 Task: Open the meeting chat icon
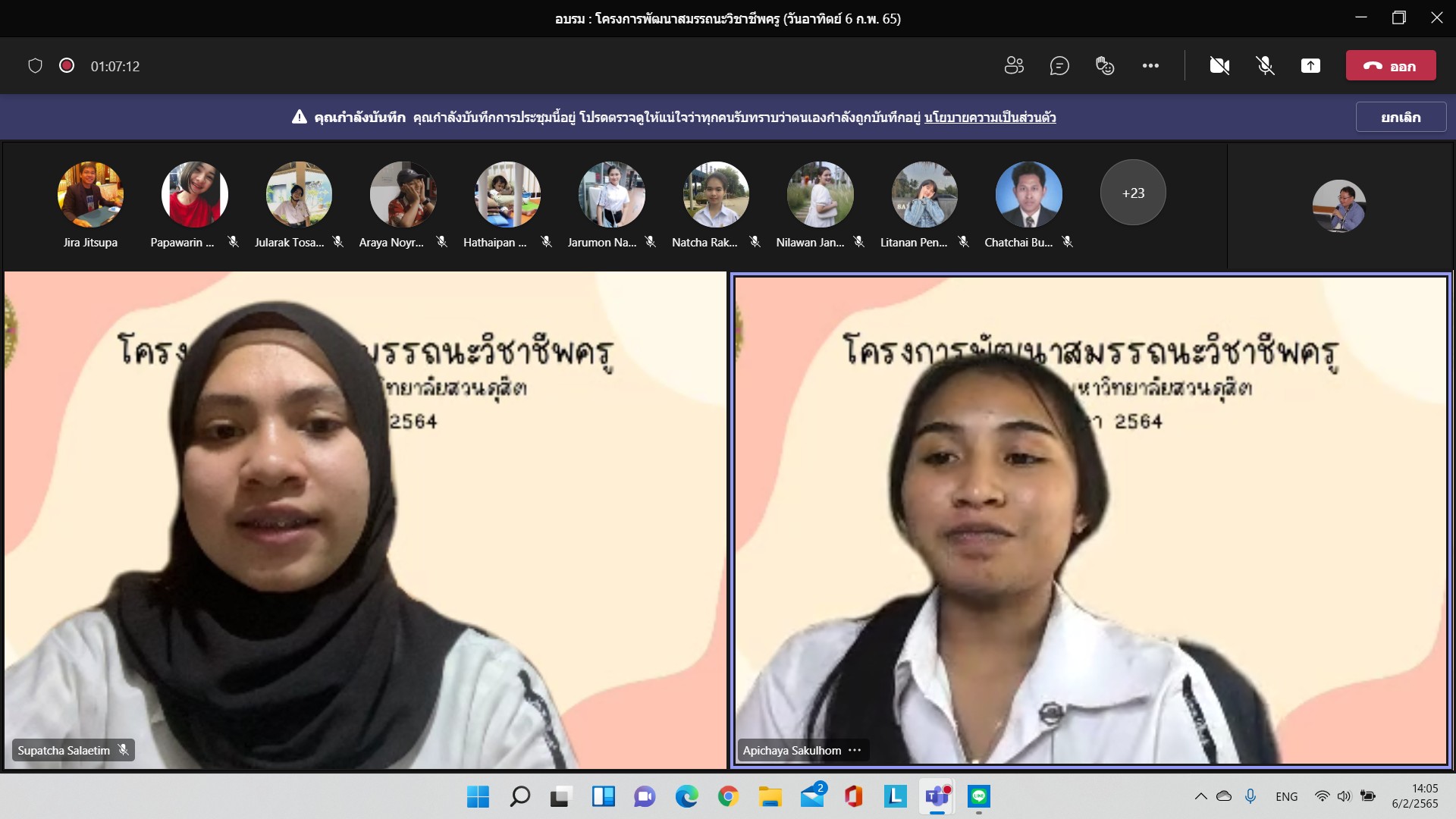coord(1059,66)
